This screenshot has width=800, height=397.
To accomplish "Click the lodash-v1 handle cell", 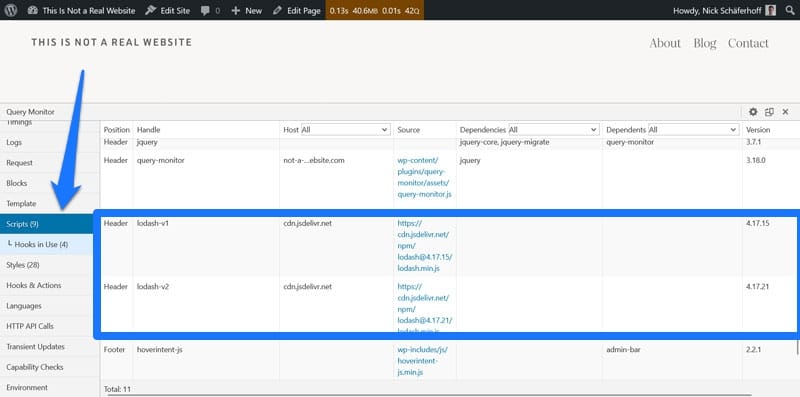I will [x=153, y=223].
